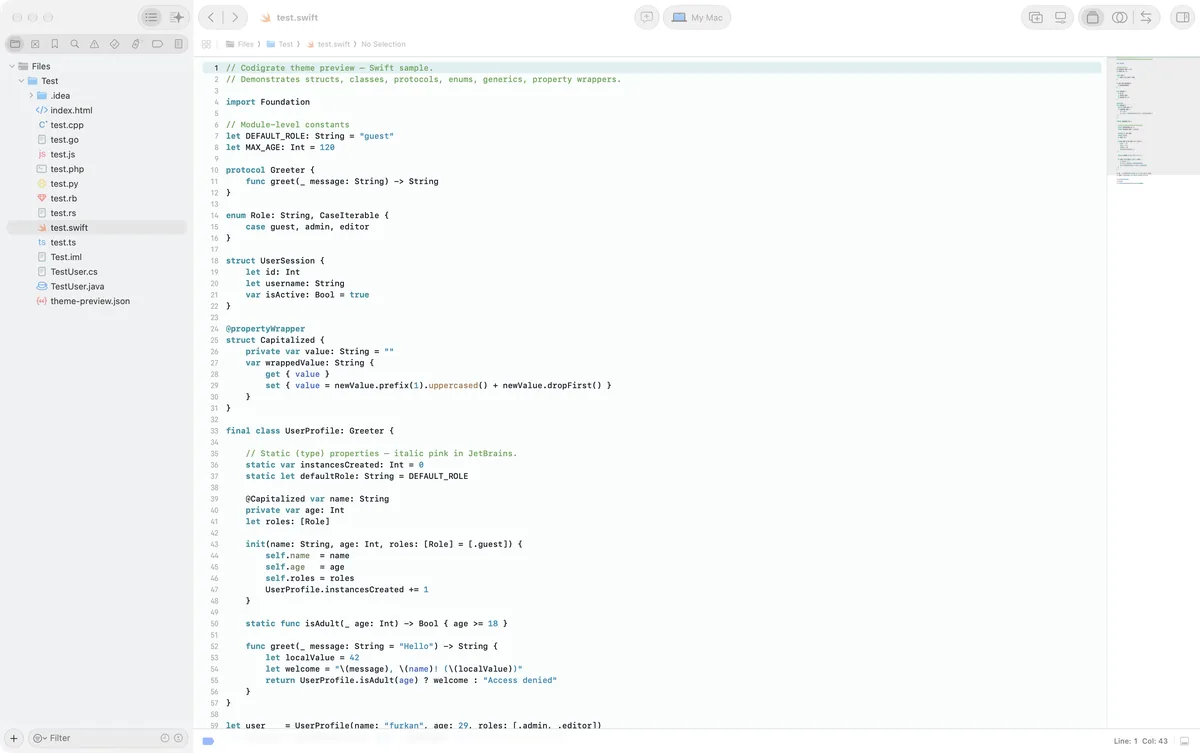Viewport: 1200px width, 753px height.
Task: Click the Line 1 Col 43 indicator
Action: [x=1140, y=741]
